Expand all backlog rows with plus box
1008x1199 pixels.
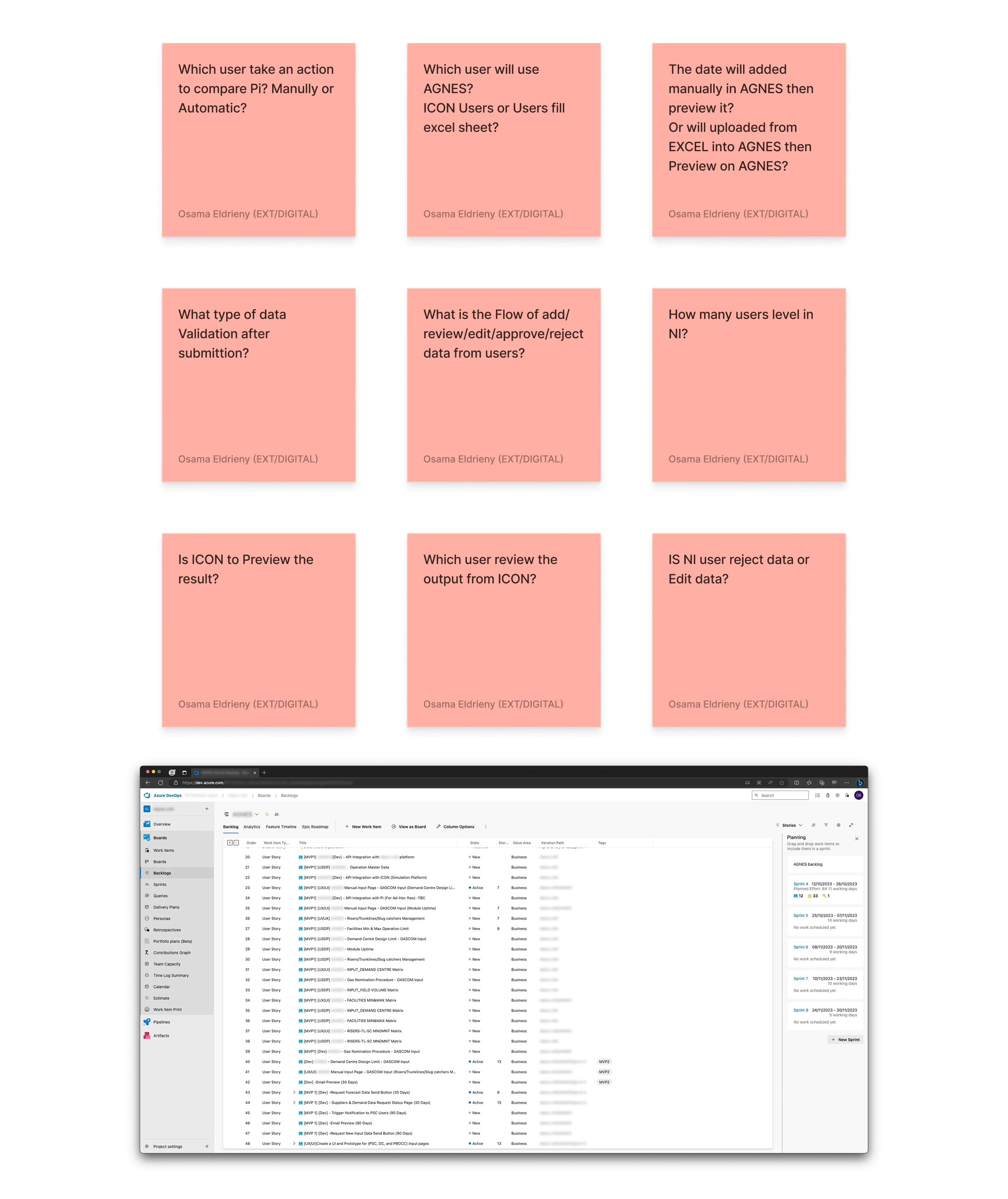[230, 843]
